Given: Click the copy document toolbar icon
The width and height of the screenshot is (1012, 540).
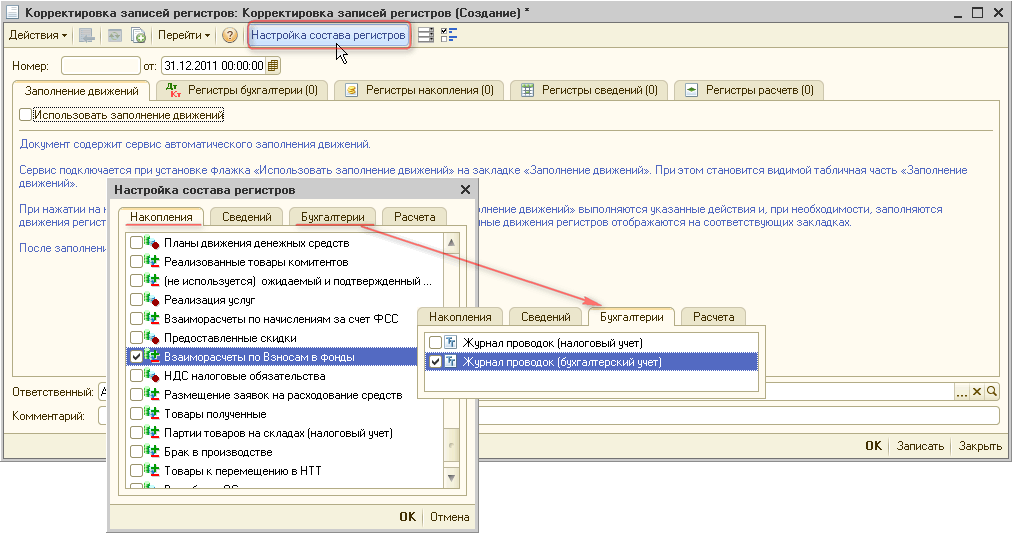Looking at the screenshot, I should pyautogui.click(x=139, y=35).
